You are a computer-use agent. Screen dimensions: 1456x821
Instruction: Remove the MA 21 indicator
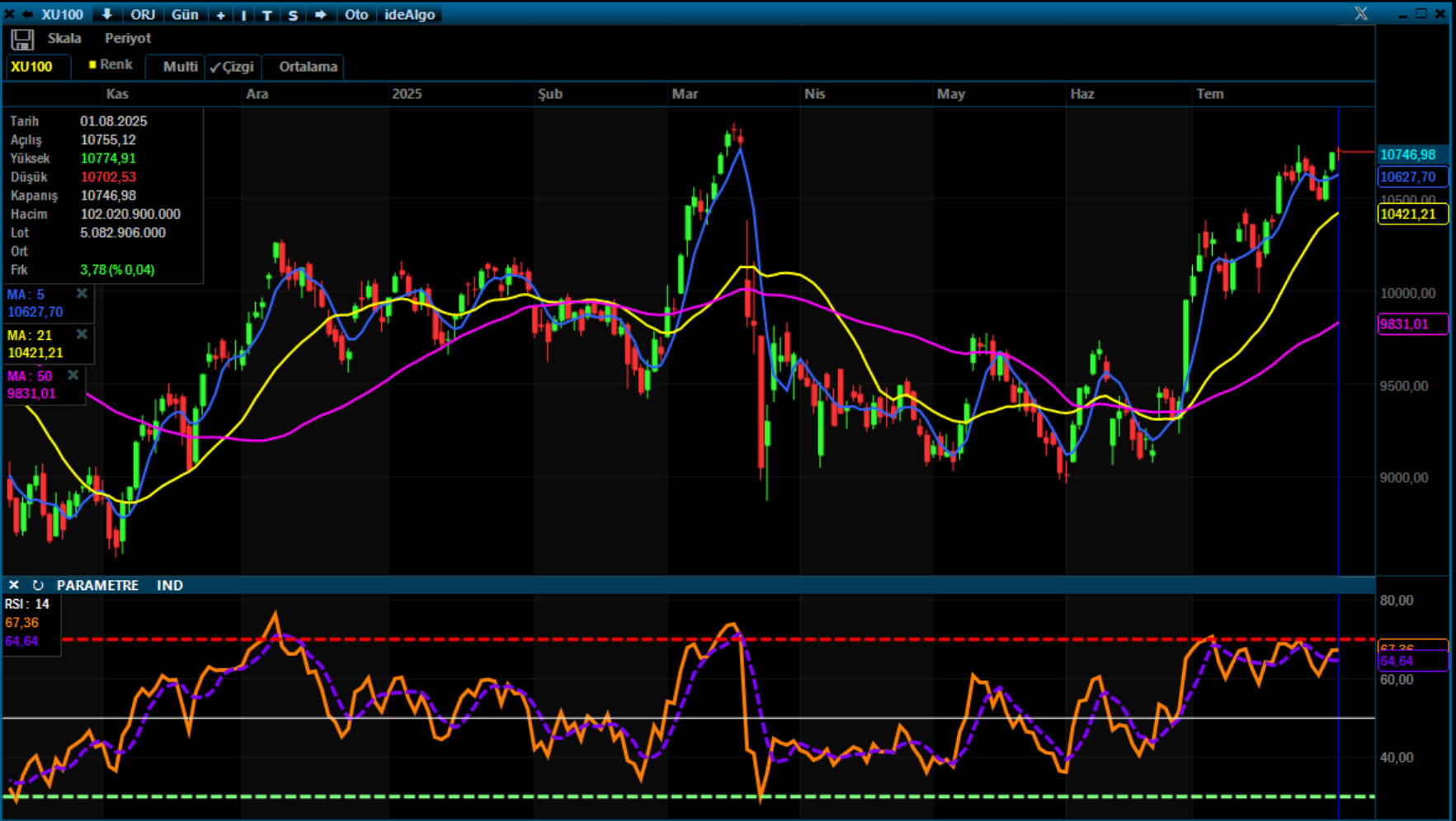coord(82,334)
